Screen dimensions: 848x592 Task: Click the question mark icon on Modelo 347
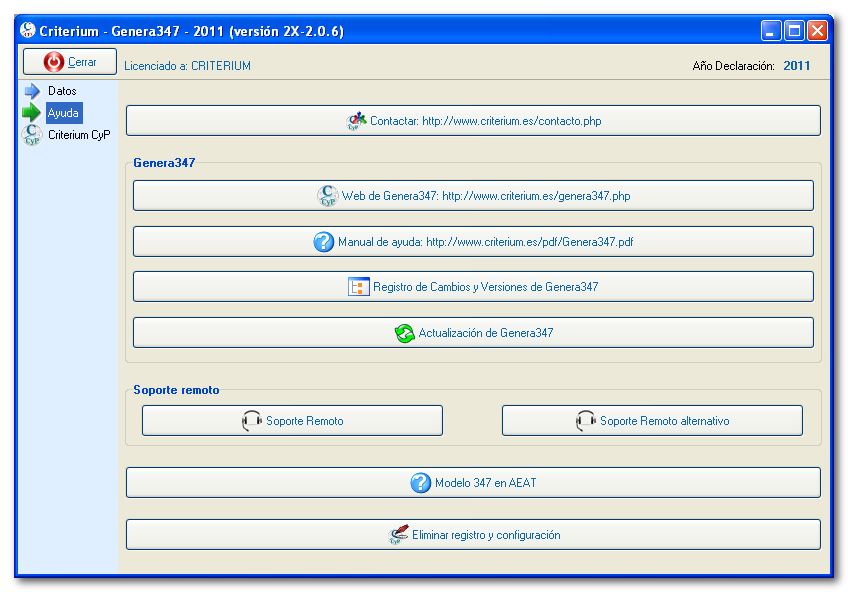pos(420,483)
